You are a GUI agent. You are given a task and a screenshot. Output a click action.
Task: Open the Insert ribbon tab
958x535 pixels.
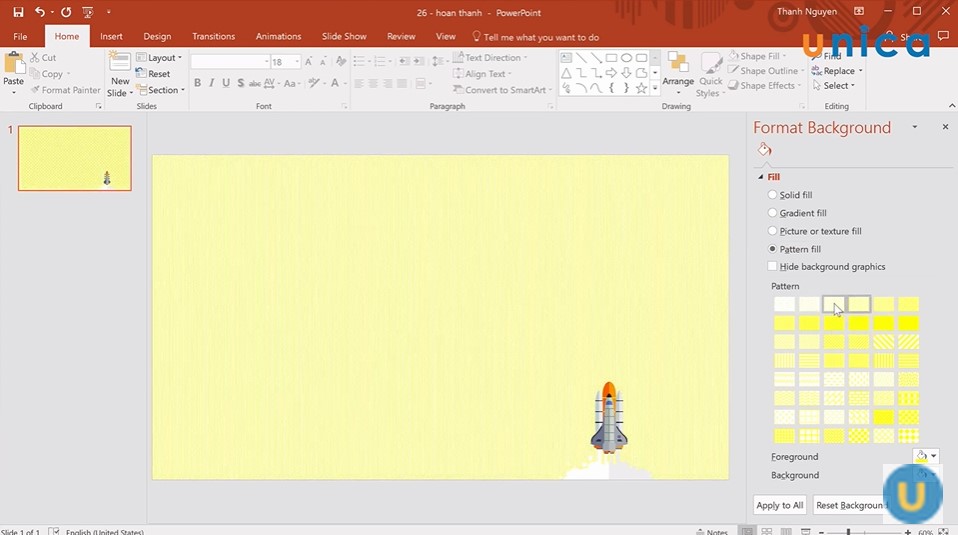(111, 37)
